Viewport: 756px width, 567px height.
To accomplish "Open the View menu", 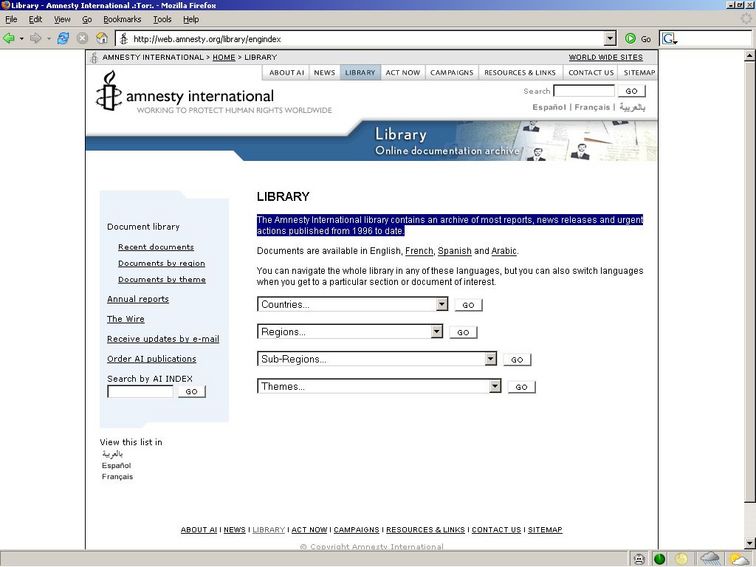I will (x=62, y=19).
